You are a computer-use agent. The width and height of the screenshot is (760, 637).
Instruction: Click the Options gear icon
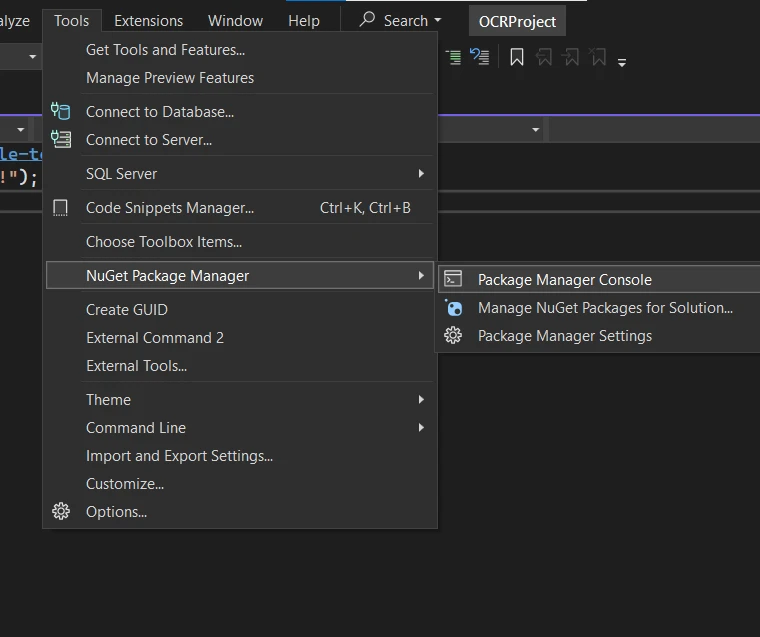tap(61, 512)
